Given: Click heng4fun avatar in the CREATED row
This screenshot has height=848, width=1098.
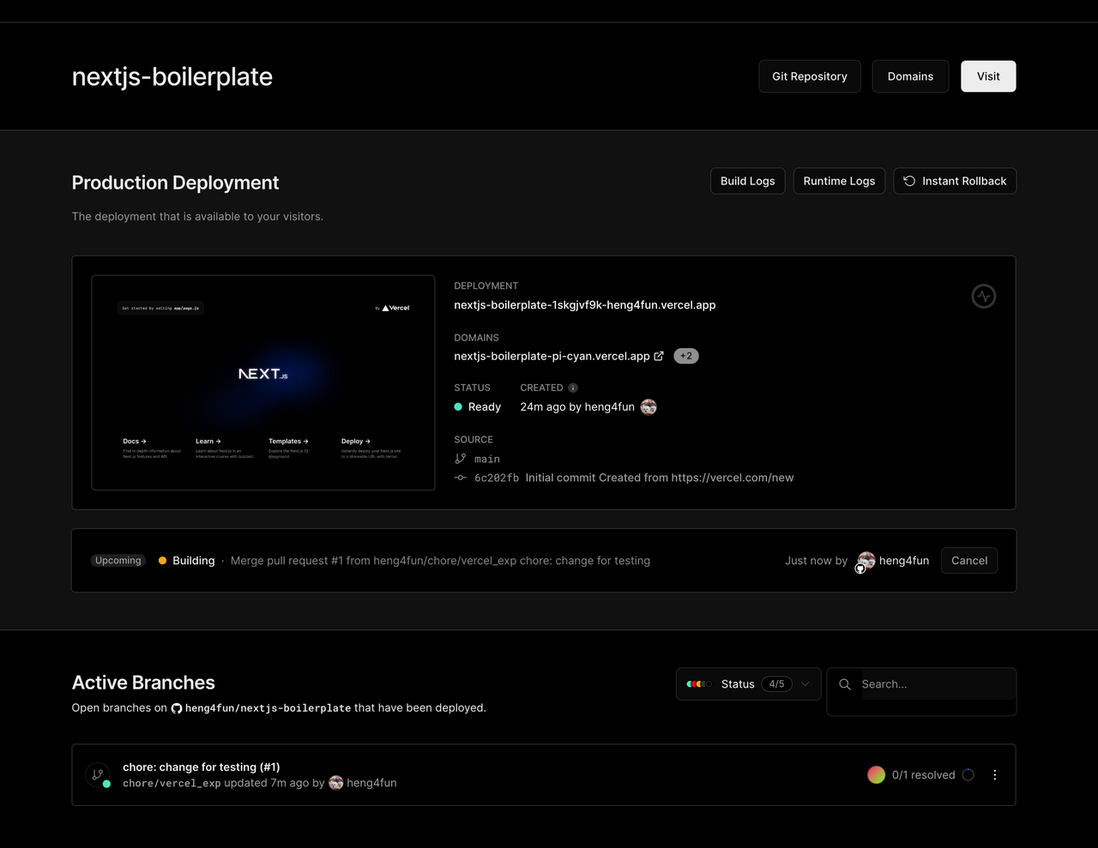Looking at the screenshot, I should [648, 407].
